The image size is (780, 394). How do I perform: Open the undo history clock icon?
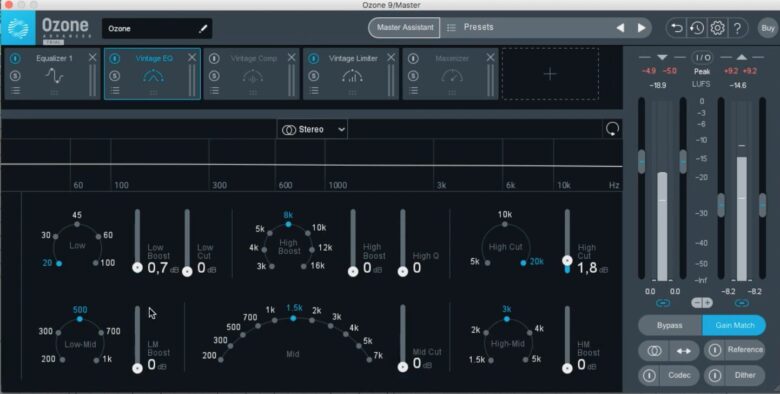tap(697, 28)
